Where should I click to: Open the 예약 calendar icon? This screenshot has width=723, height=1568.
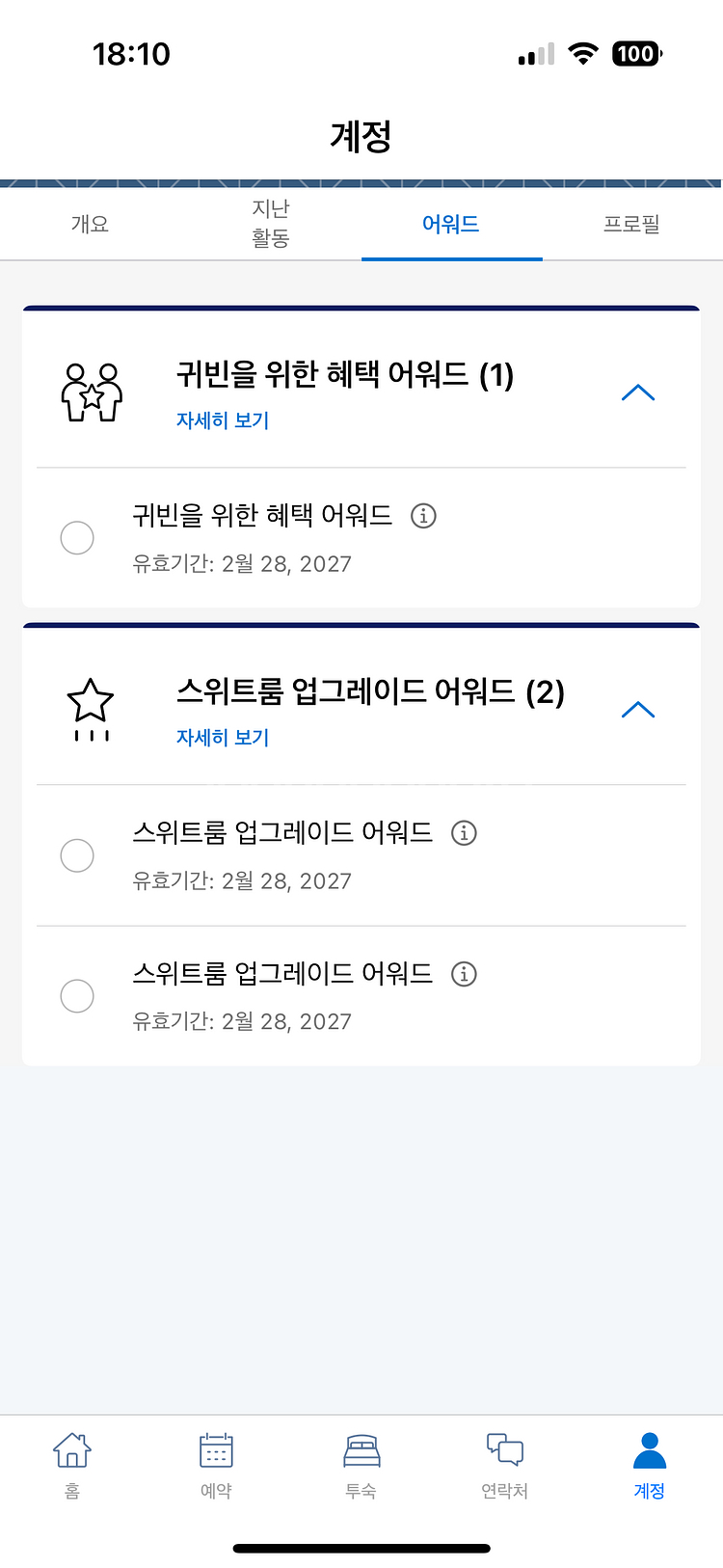[x=216, y=1451]
